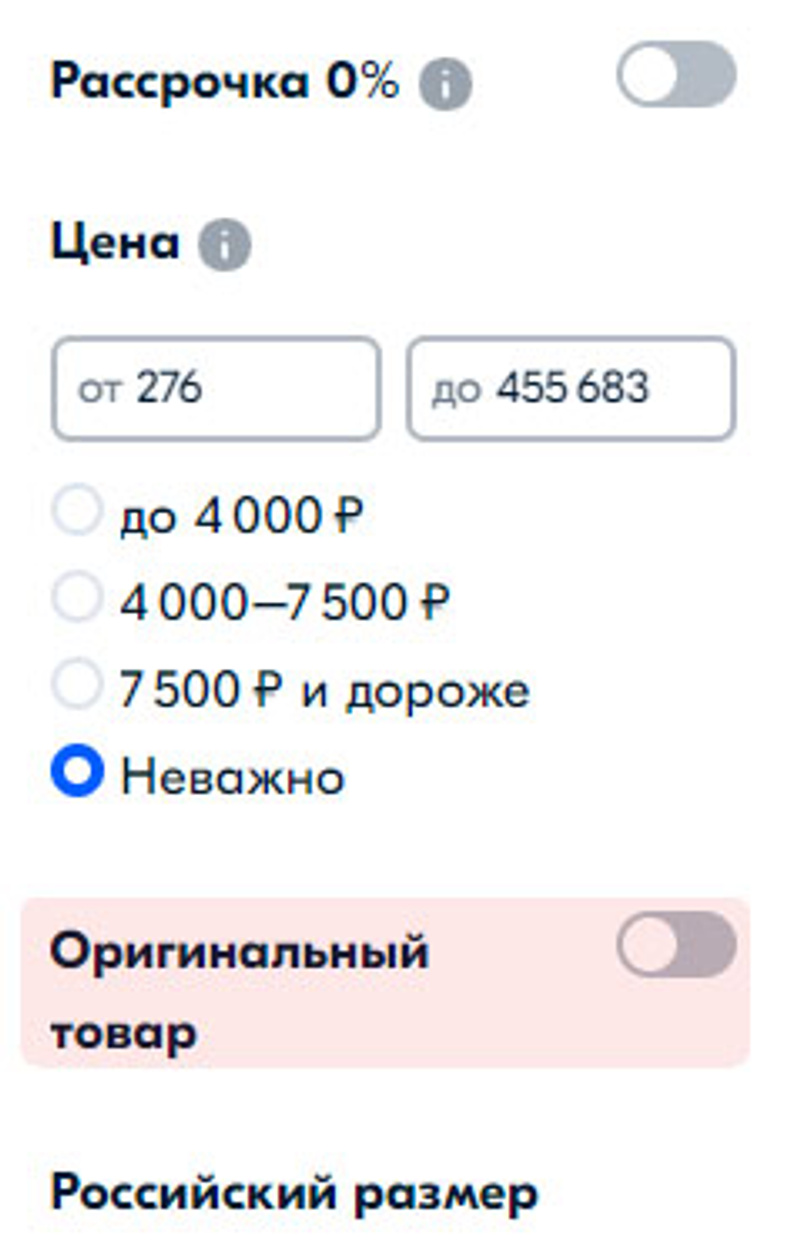Choose the '4 000–7 500 ₽' radio circle

[77, 600]
